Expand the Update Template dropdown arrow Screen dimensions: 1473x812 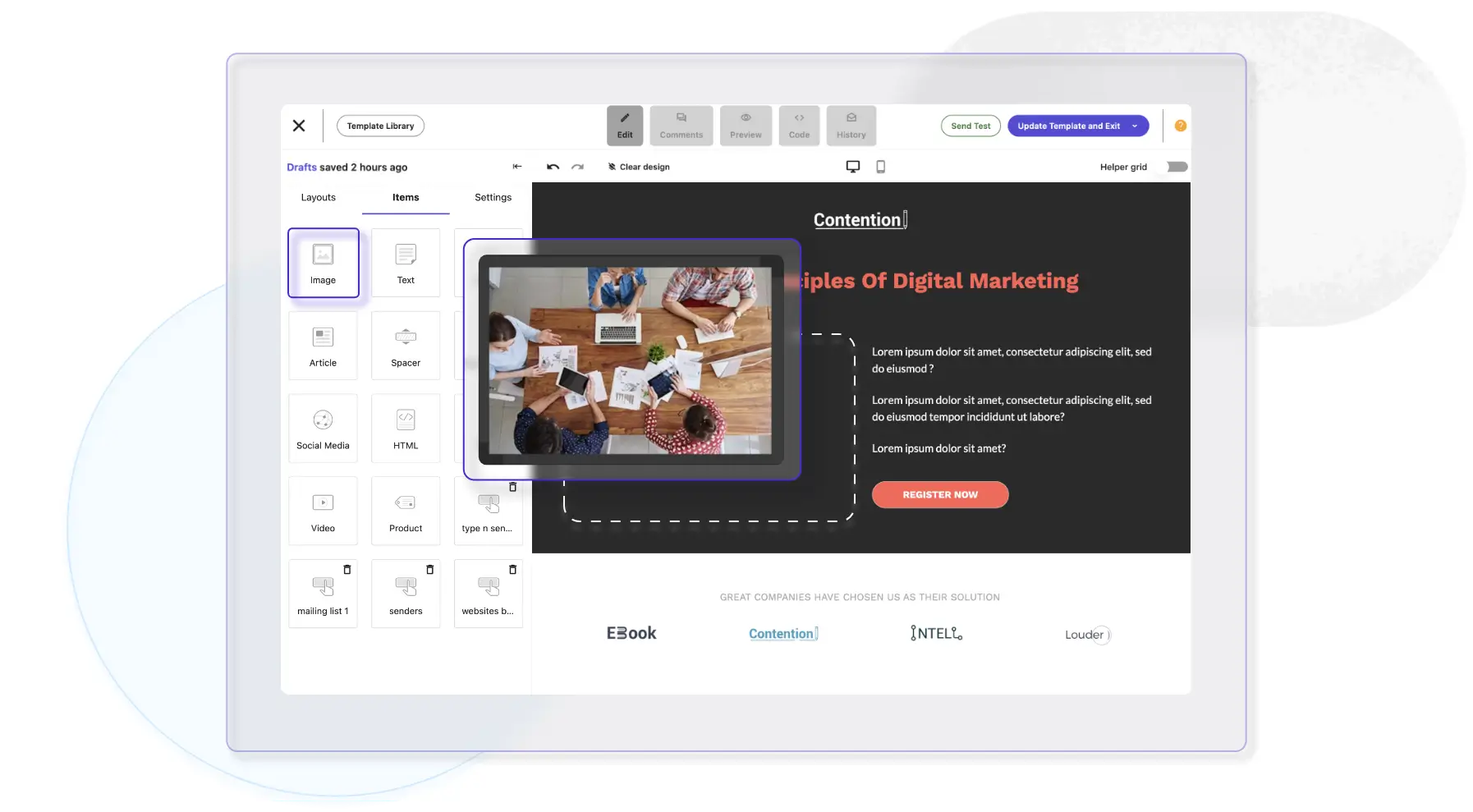(x=1136, y=126)
